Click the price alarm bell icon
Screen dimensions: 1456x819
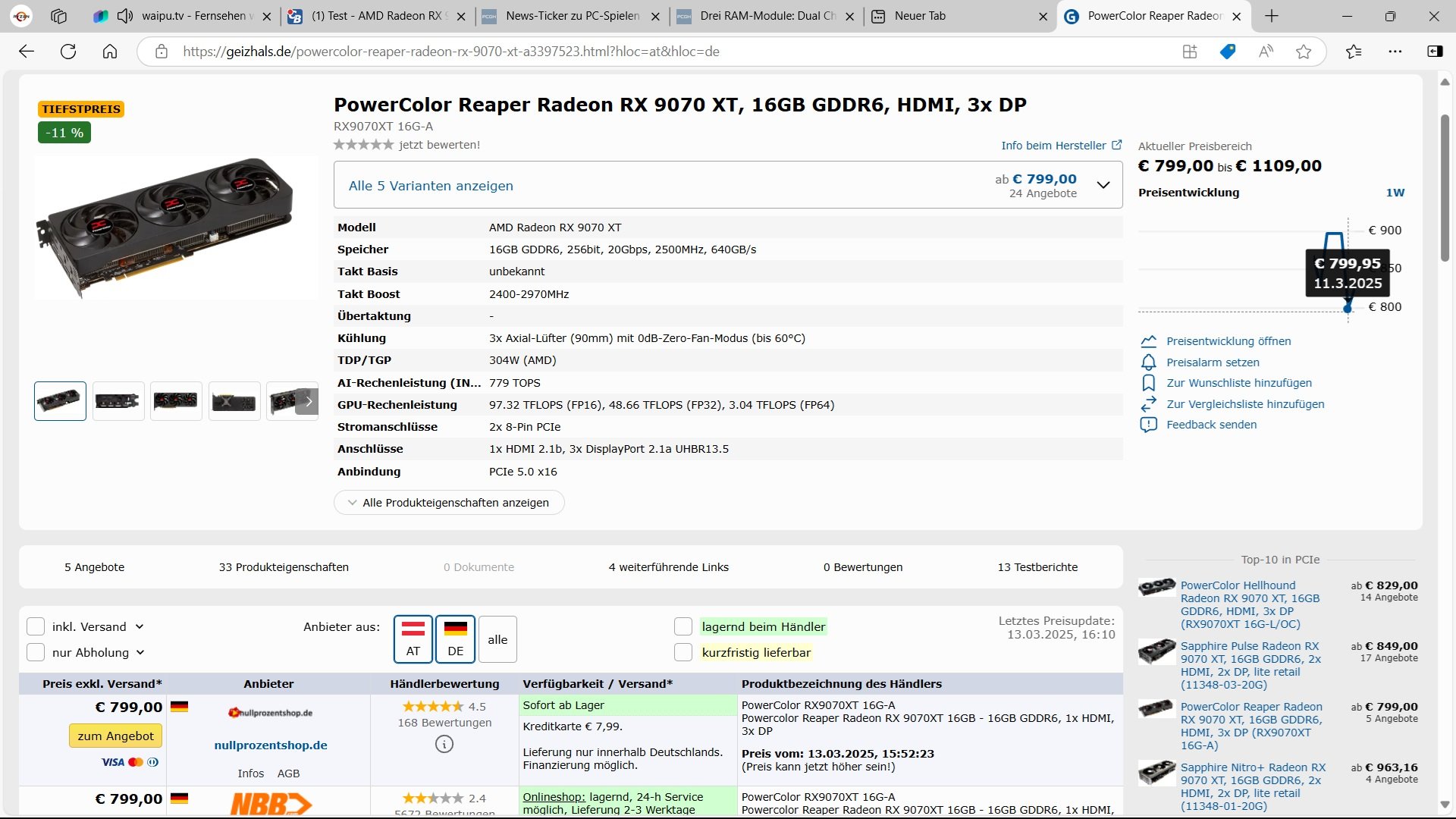coord(1148,362)
